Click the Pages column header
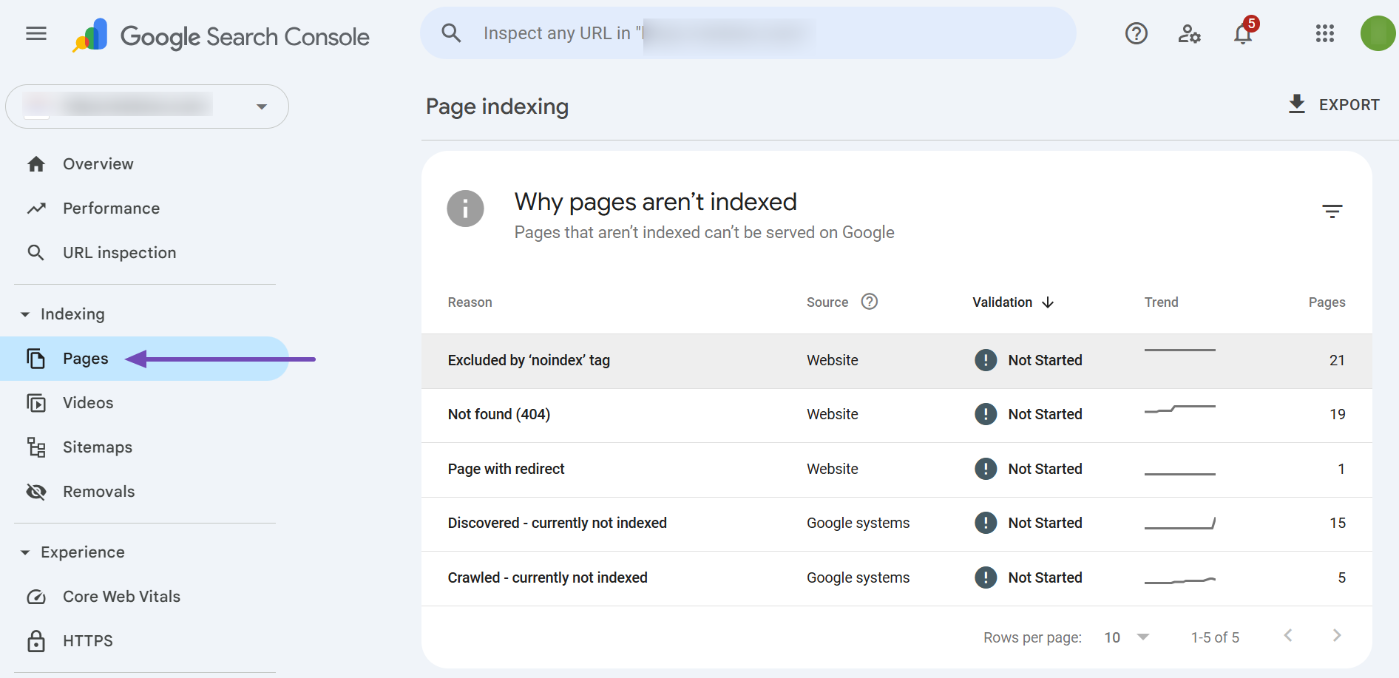This screenshot has width=1399, height=678. (x=1327, y=302)
